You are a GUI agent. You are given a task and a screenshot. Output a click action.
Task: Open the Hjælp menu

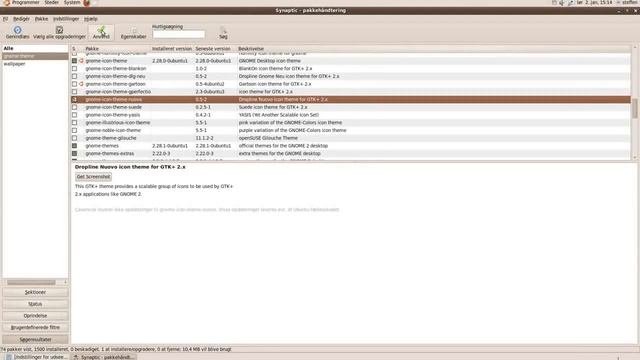click(91, 19)
